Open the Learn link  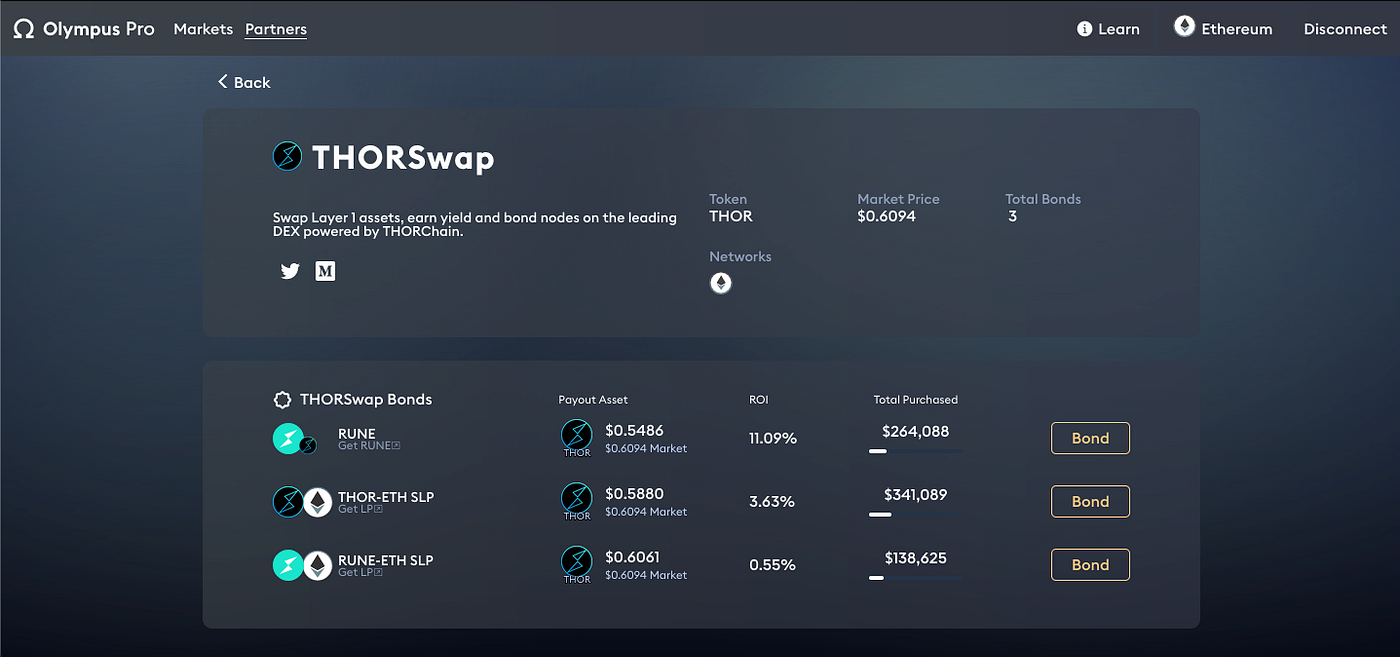click(x=1119, y=29)
